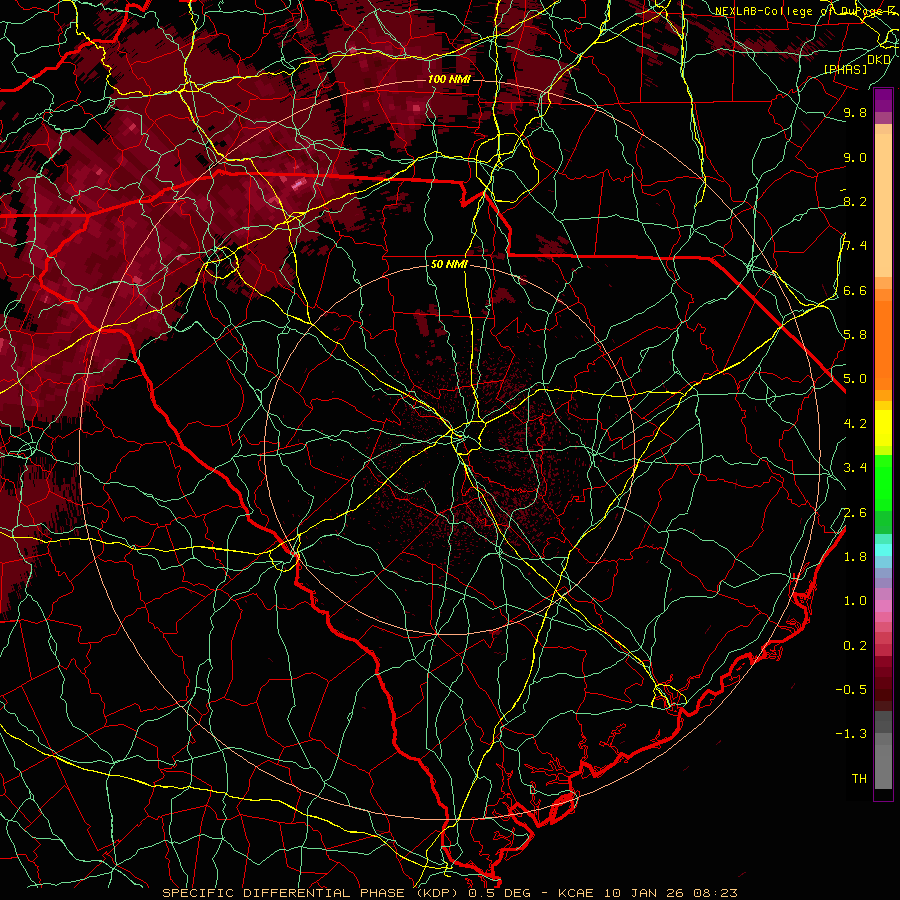900x900 pixels.
Task: Click the NEXLAB-College of DuPage watermark text
Action: point(804,11)
